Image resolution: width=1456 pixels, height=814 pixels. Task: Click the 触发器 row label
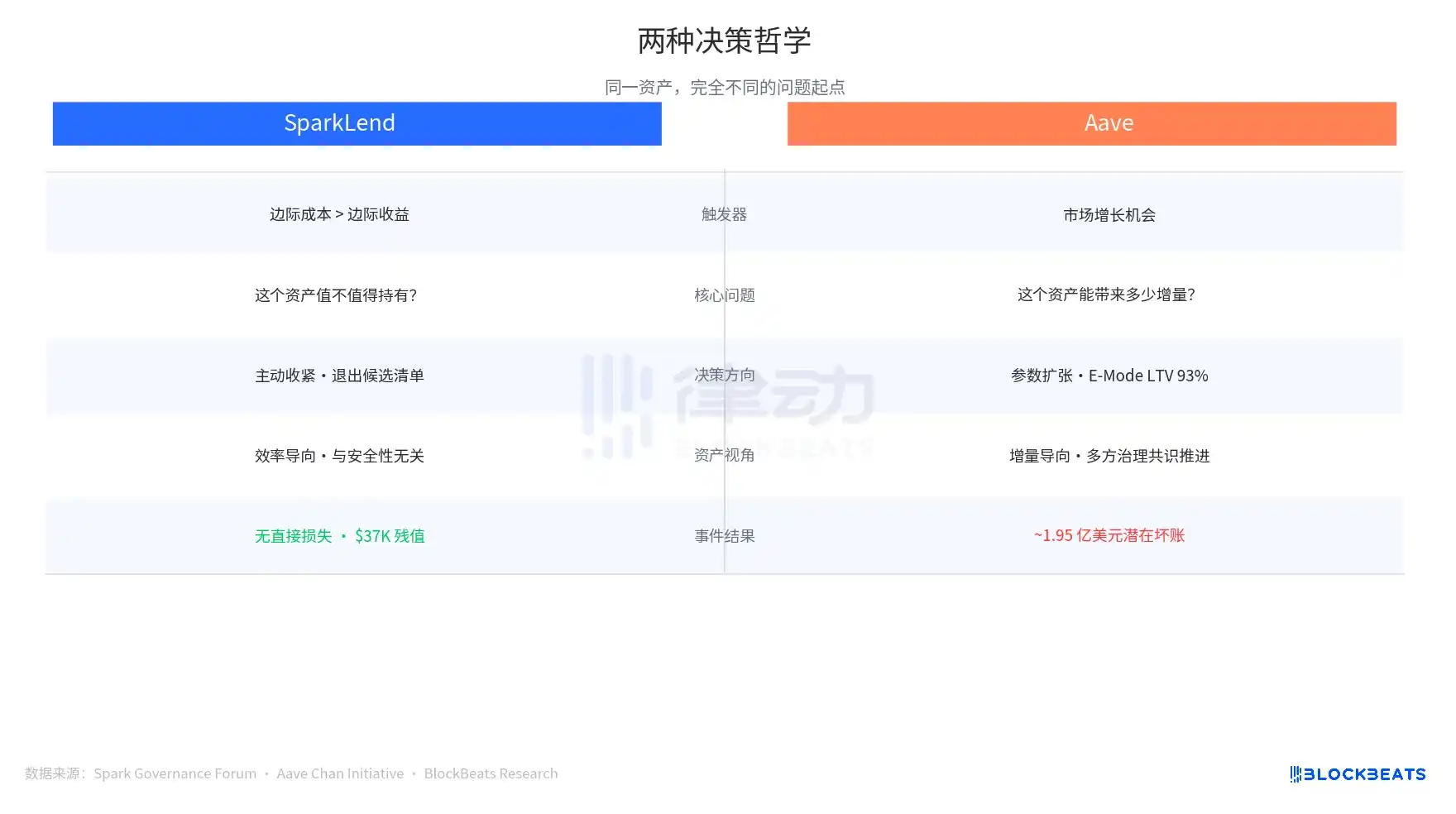724,214
